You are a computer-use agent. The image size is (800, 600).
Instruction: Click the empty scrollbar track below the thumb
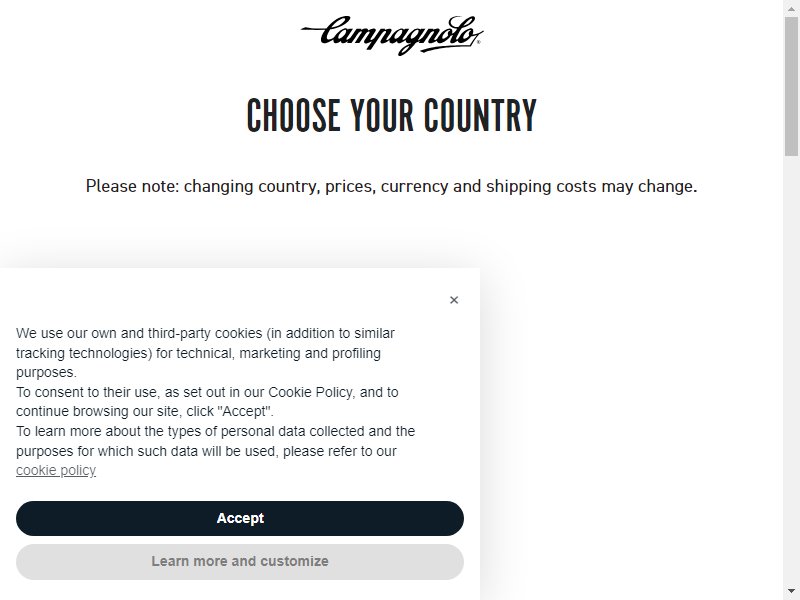click(x=791, y=367)
